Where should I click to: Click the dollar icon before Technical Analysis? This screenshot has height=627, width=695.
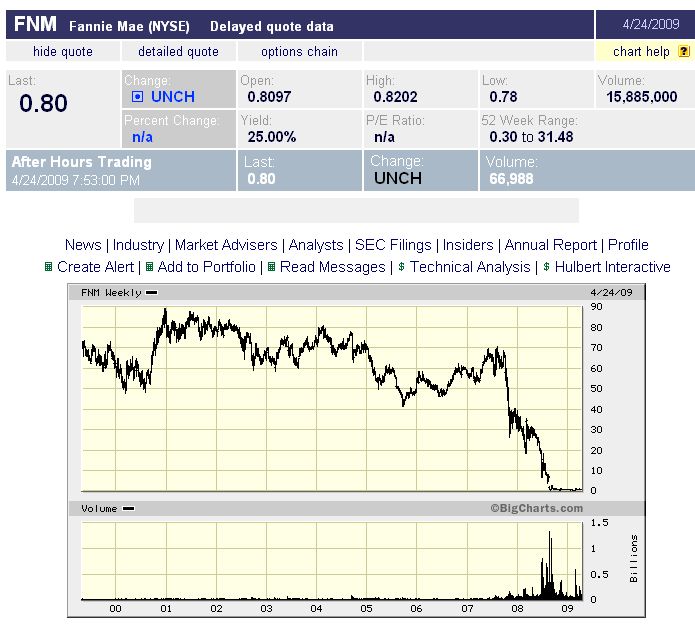(x=401, y=267)
